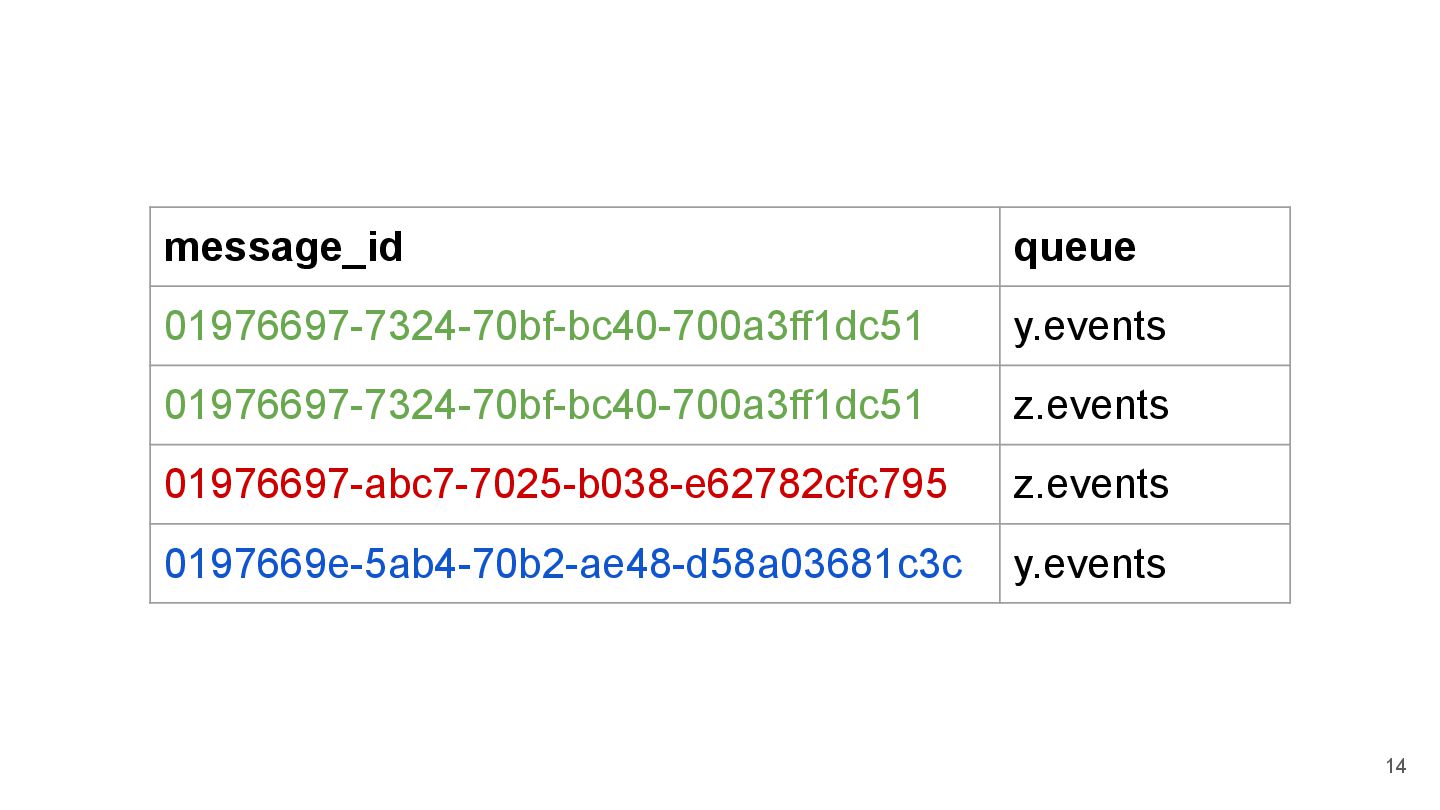Click the 5ab4 segment of blue ID
1440x810 pixels.
409,564
